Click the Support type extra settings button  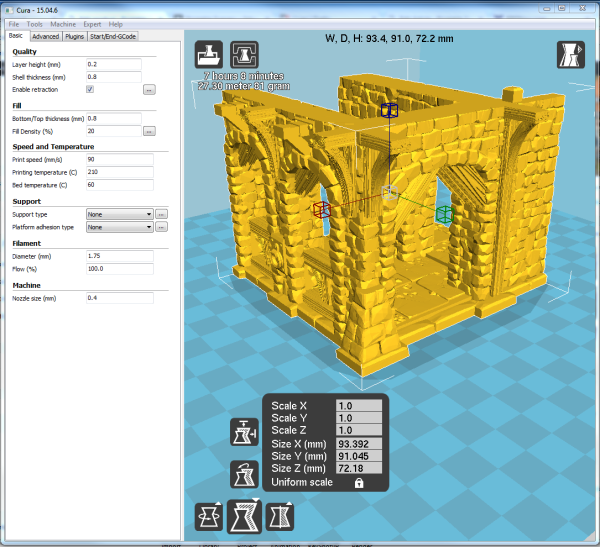161,214
